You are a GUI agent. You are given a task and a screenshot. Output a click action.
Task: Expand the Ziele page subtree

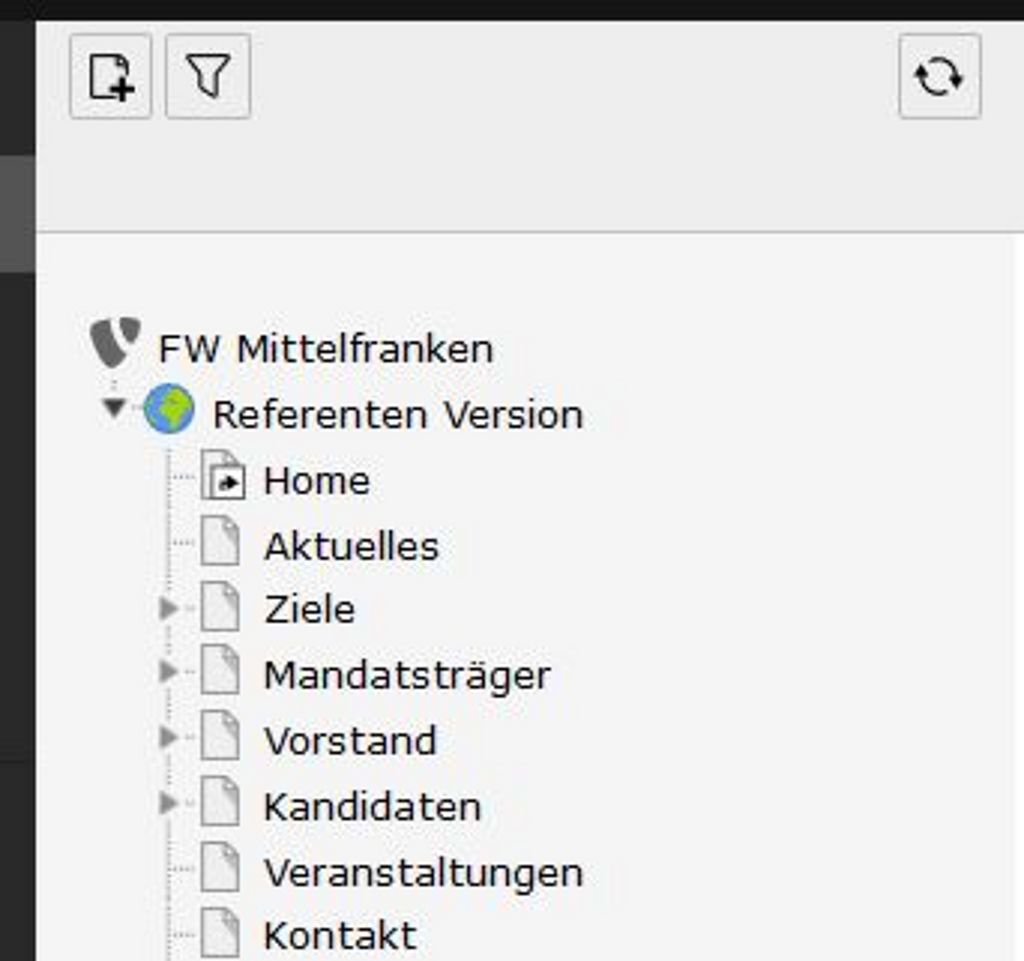coord(168,608)
